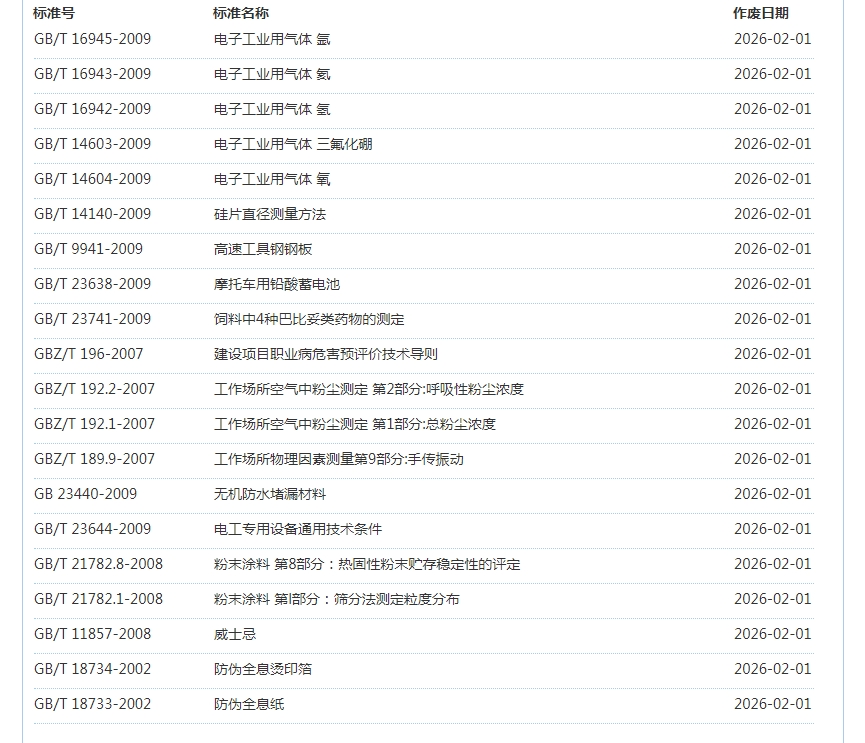Open 硅片直径测量方法 standard
This screenshot has width=865, height=743.
pyautogui.click(x=270, y=214)
